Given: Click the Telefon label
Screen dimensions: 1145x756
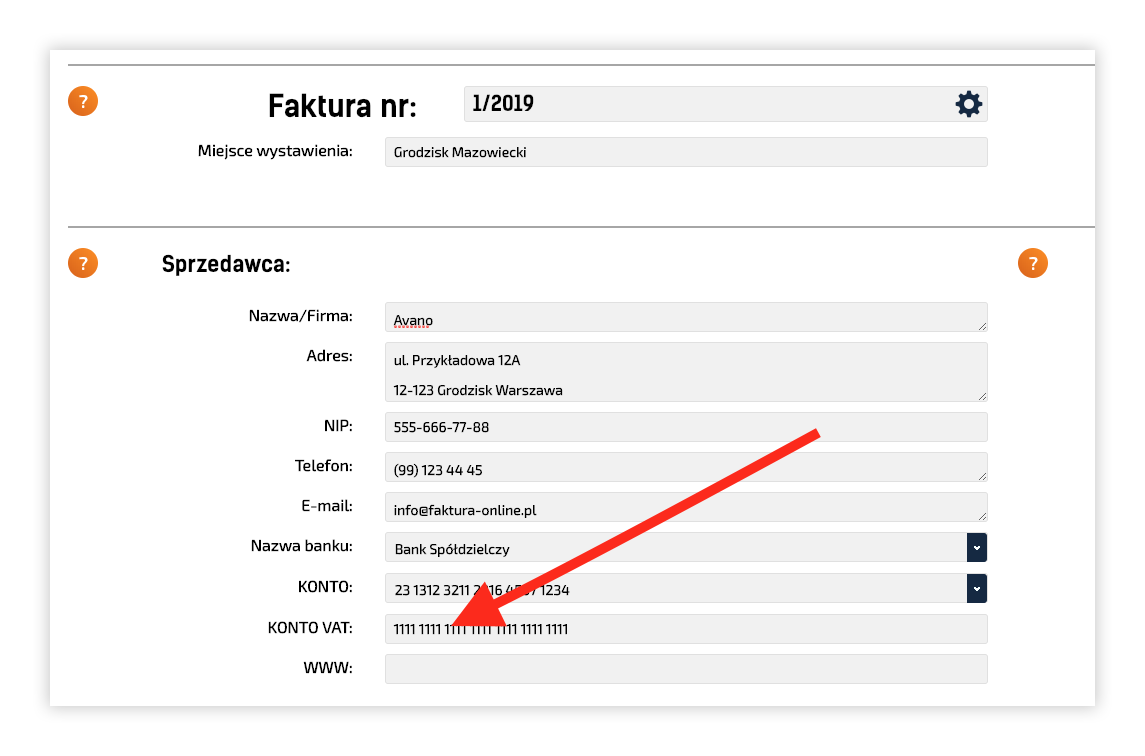Looking at the screenshot, I should click(323, 465).
